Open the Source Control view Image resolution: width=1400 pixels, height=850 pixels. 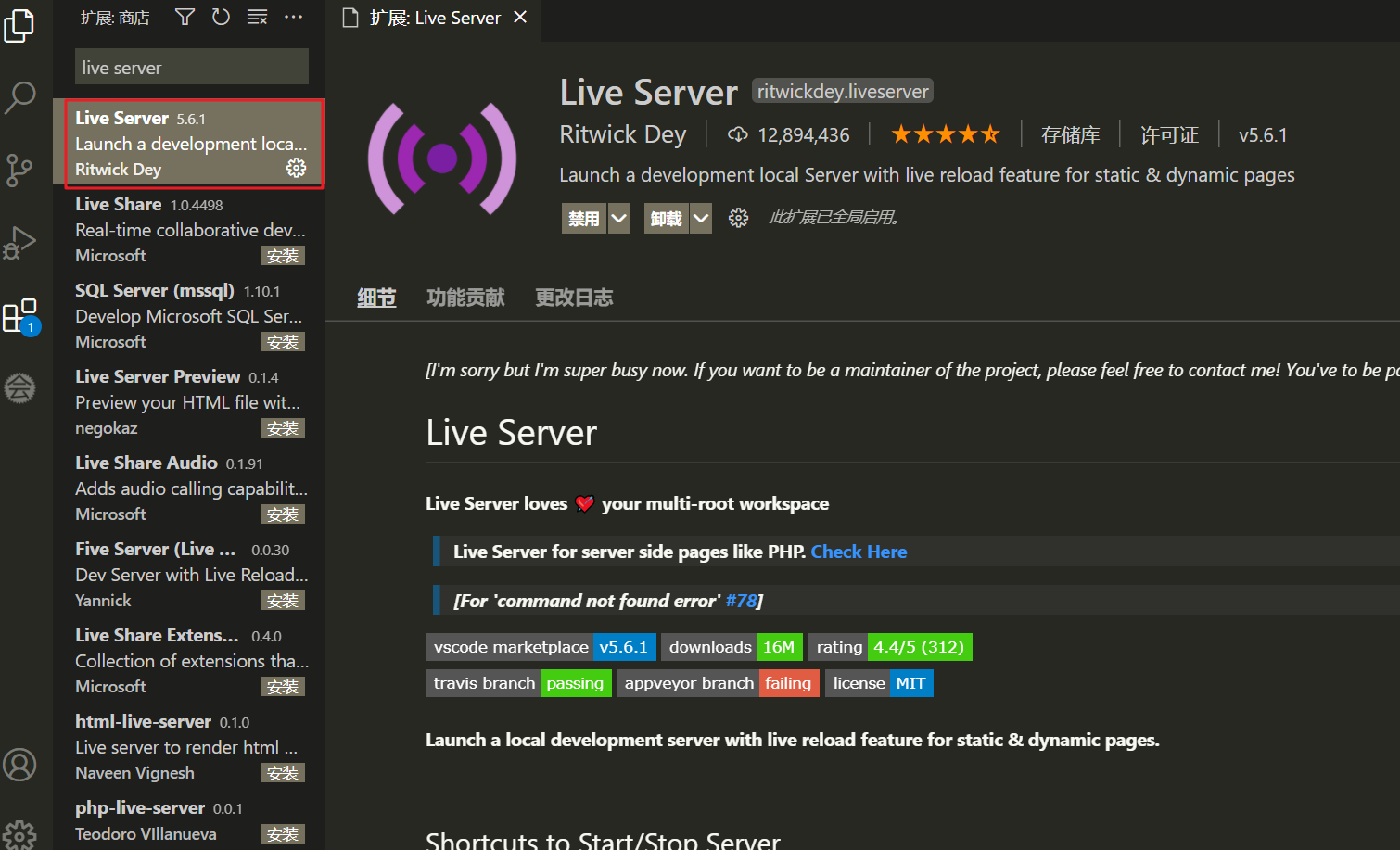(x=19, y=171)
